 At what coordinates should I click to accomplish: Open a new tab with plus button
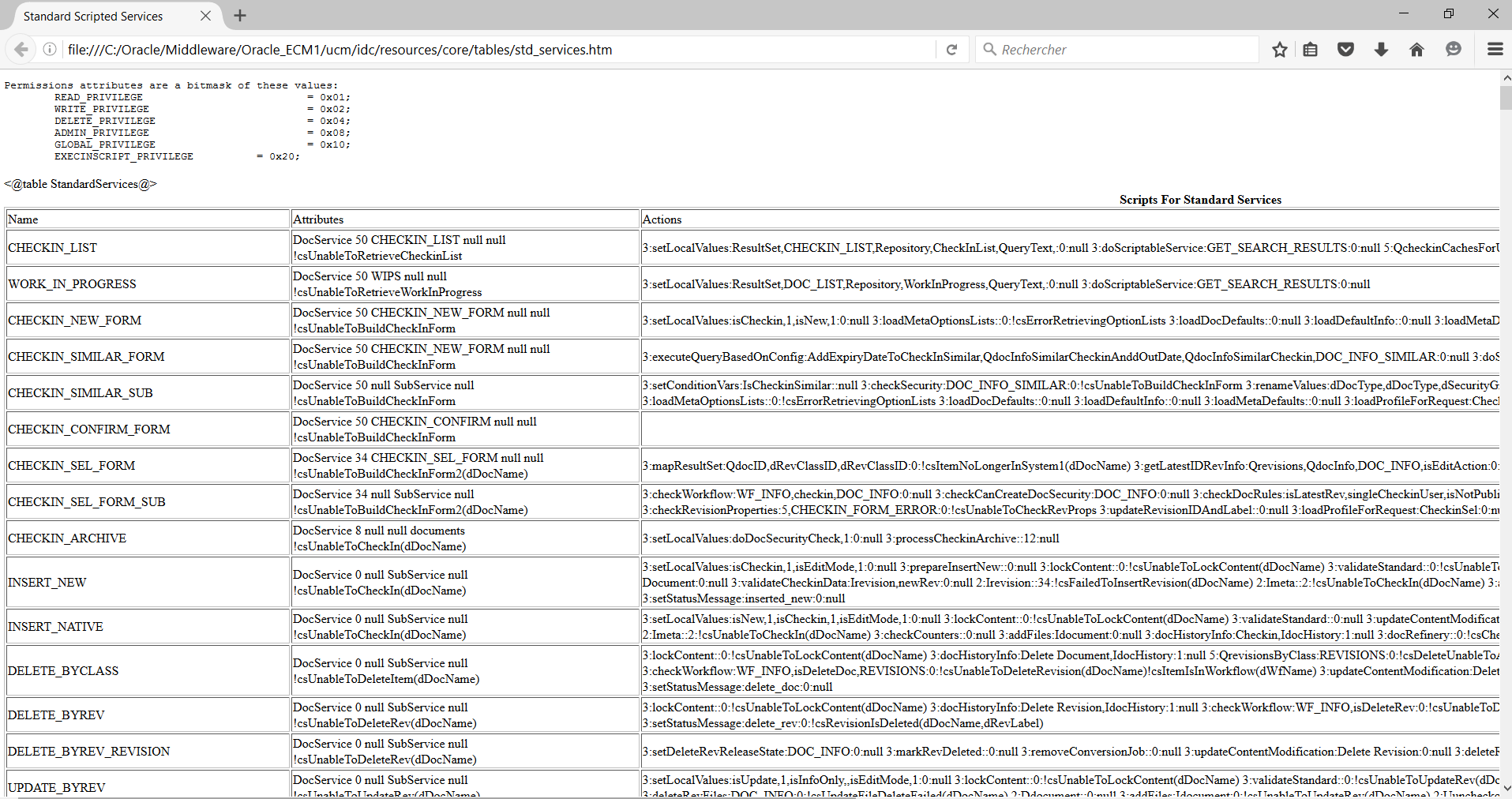click(x=240, y=16)
